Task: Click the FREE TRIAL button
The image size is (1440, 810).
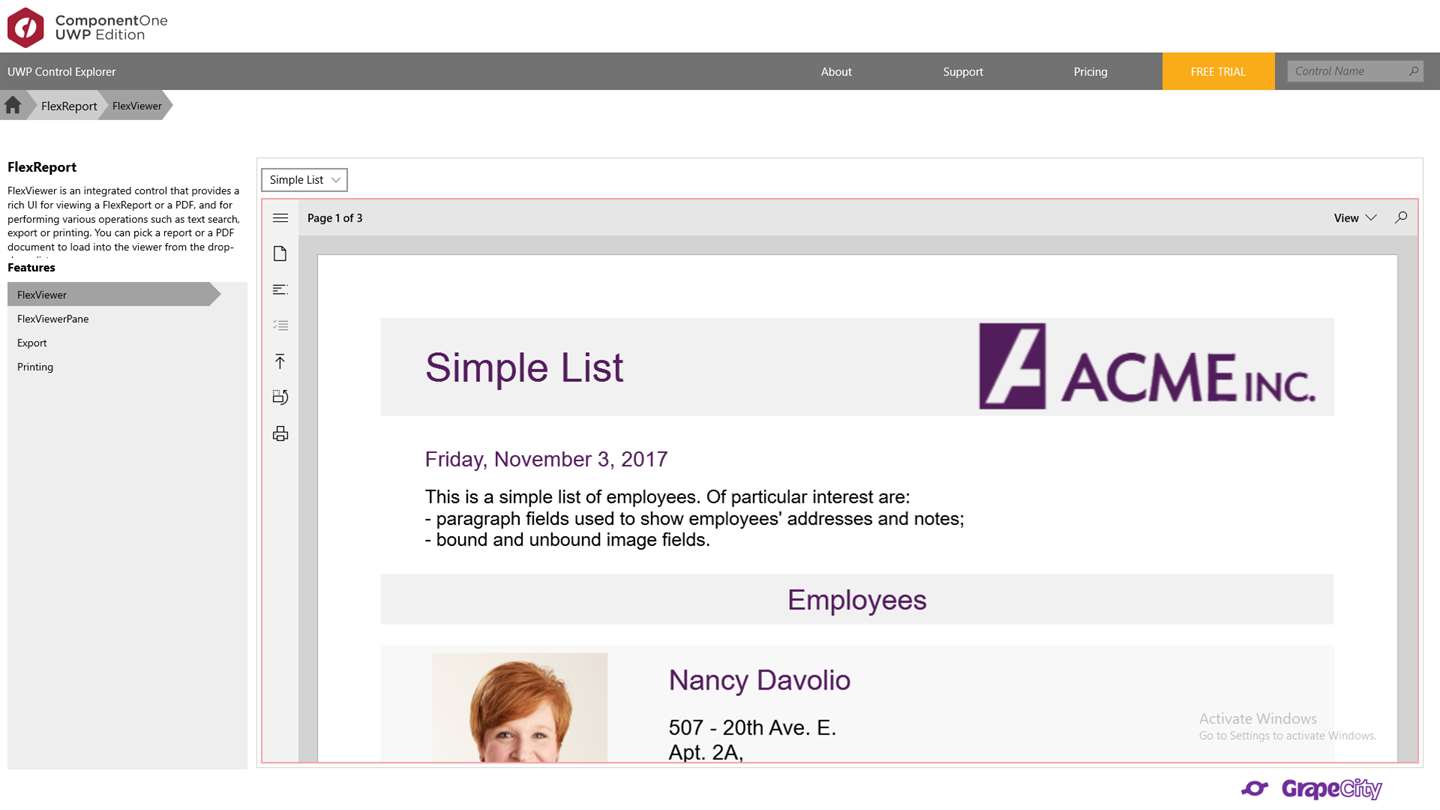Action: [1218, 72]
